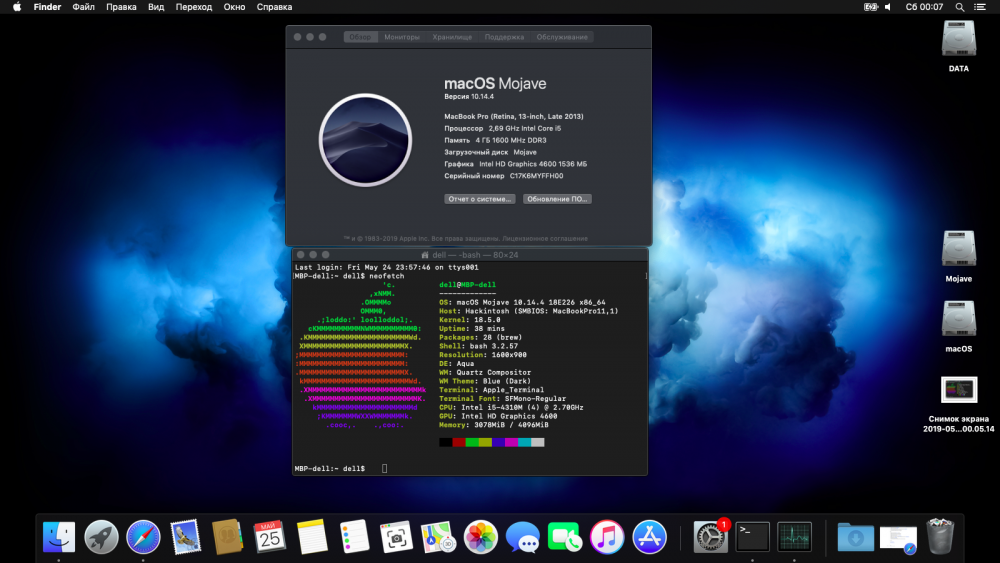This screenshot has width=1000, height=563.
Task: Open Launchpad from the dock
Action: tap(101, 537)
